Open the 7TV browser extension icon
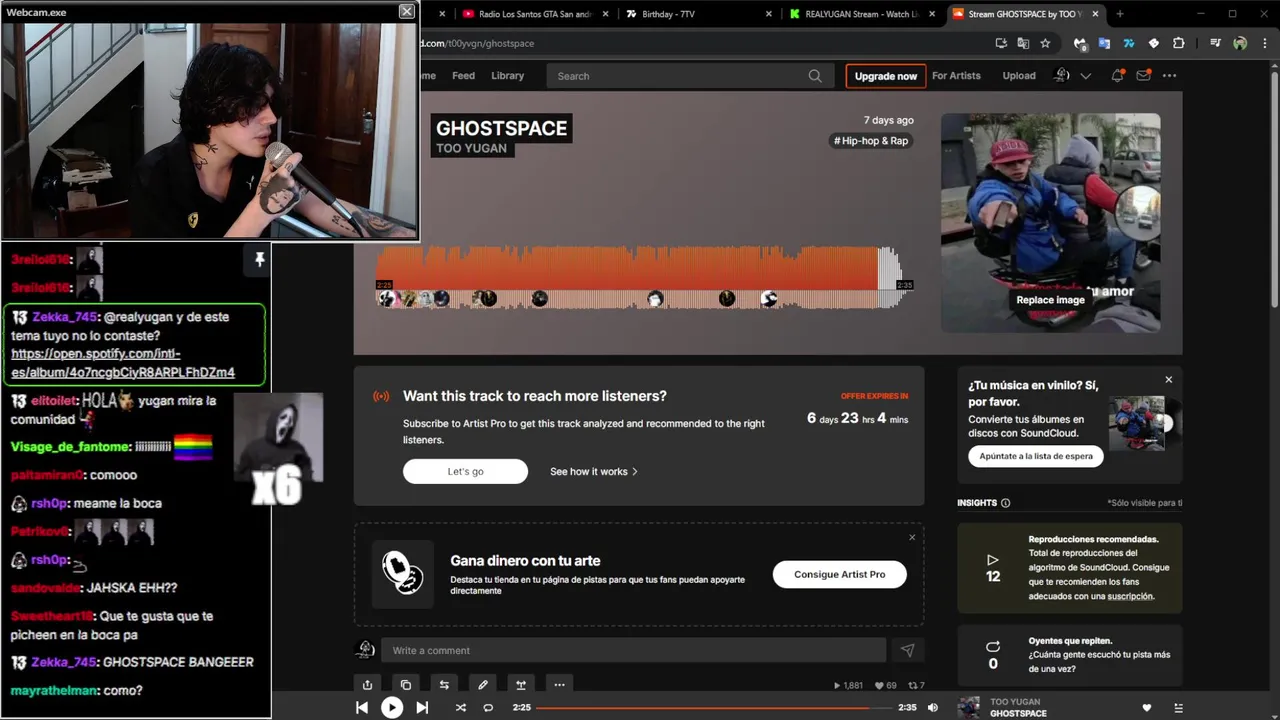Image resolution: width=1280 pixels, height=720 pixels. click(1128, 43)
